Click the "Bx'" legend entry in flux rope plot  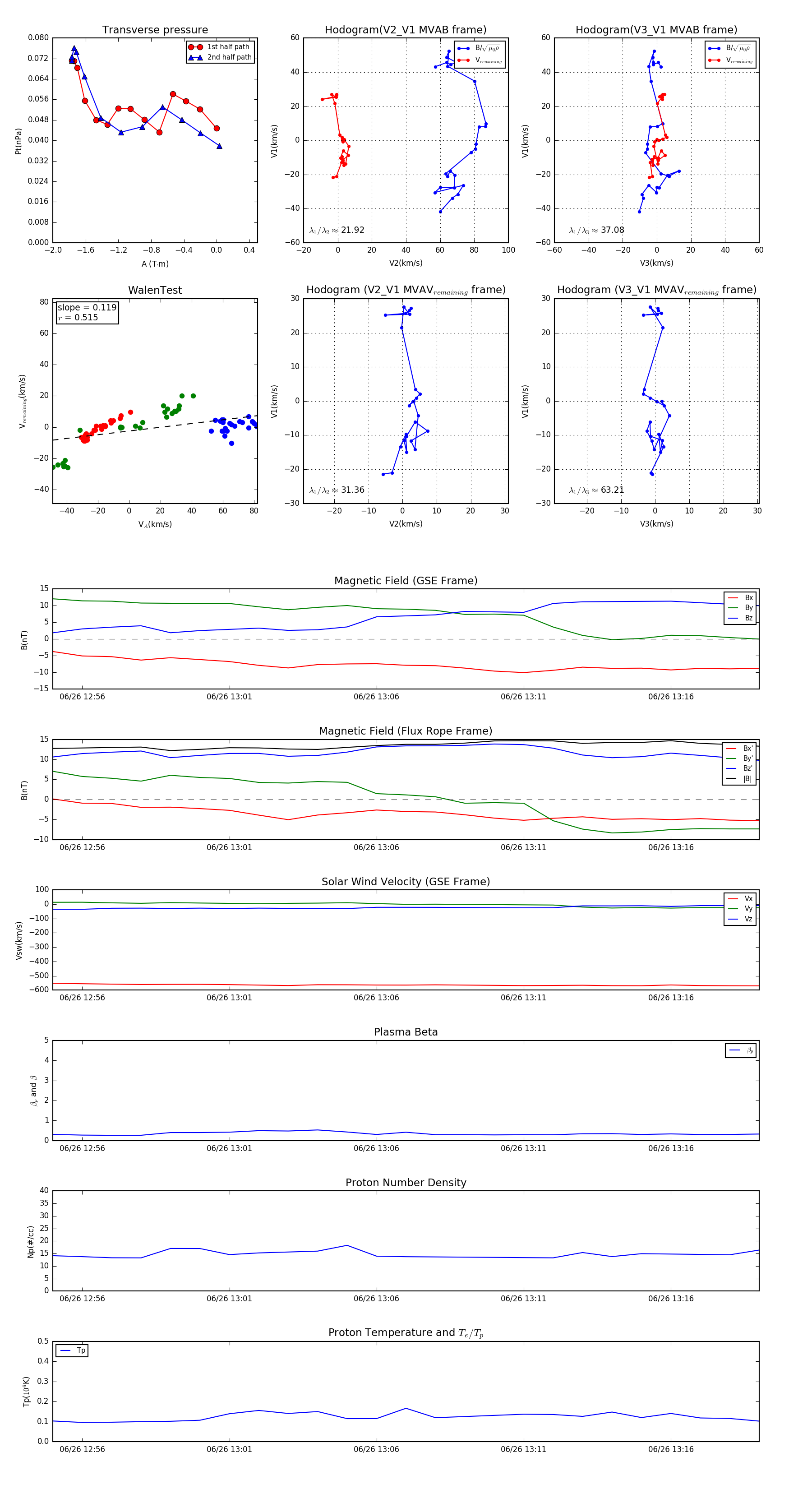pyautogui.click(x=740, y=749)
